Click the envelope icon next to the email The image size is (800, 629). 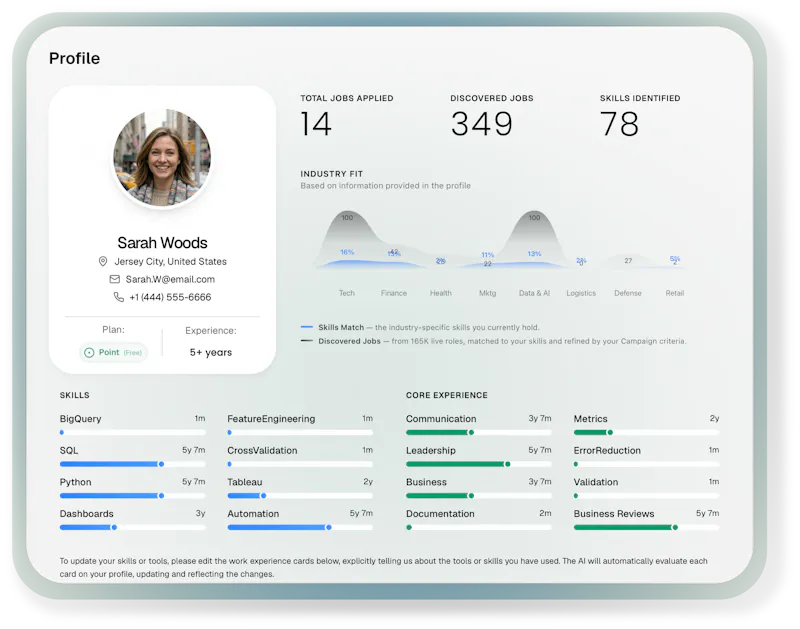click(x=115, y=279)
